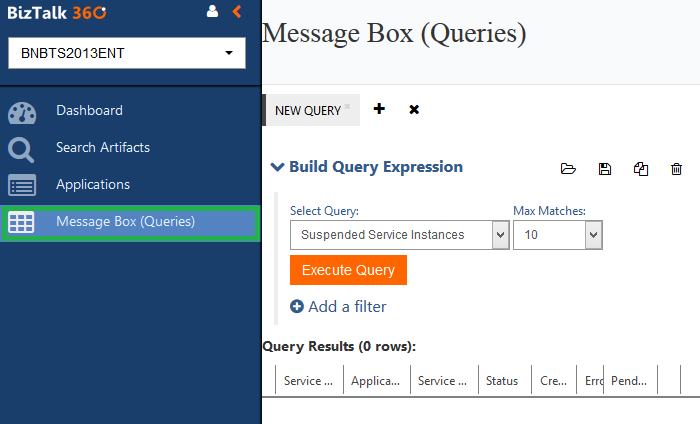
Task: Collapse the sidebar with orange arrow
Action: click(237, 12)
